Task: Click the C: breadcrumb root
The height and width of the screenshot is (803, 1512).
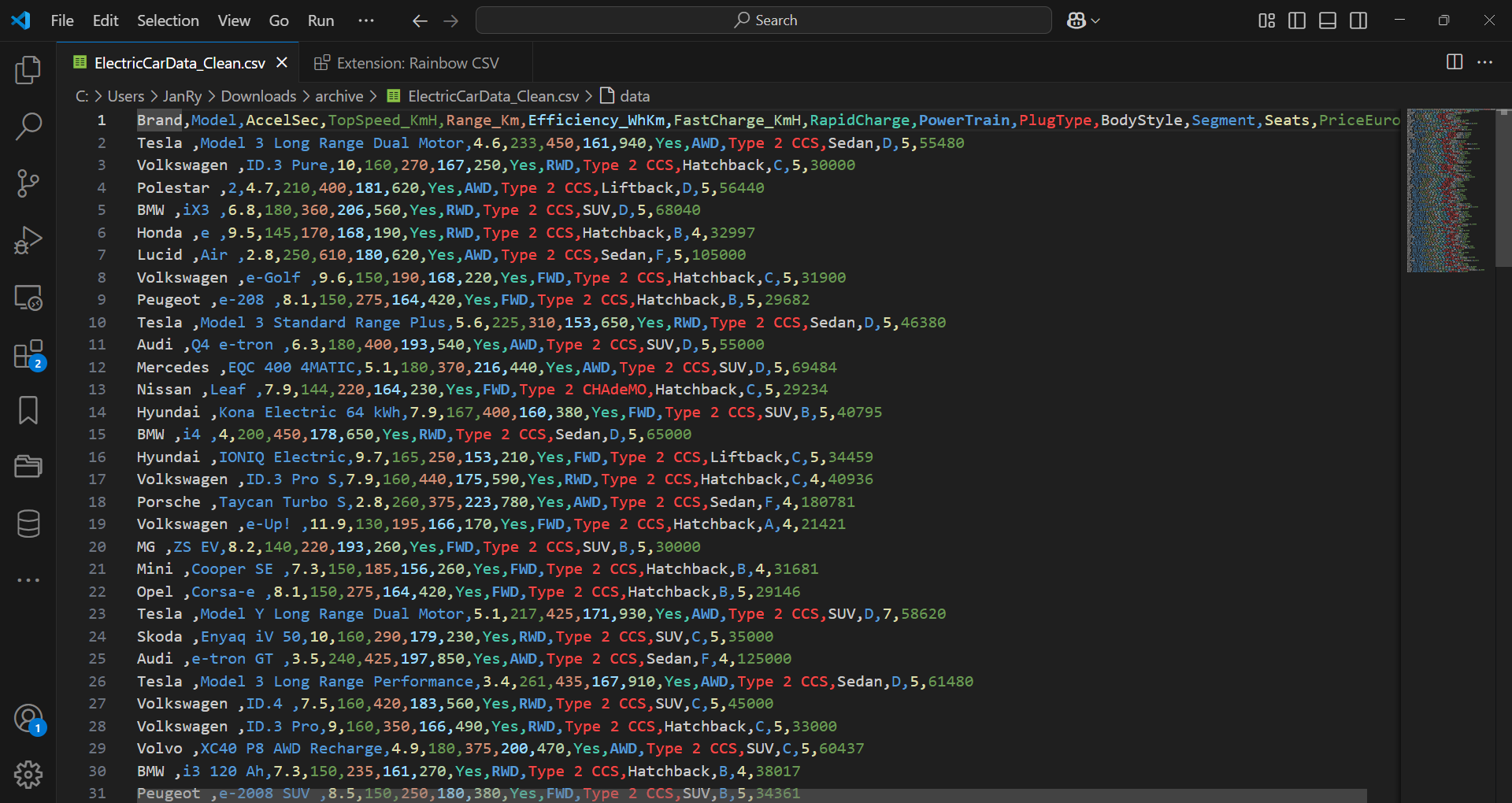Action: 82,96
